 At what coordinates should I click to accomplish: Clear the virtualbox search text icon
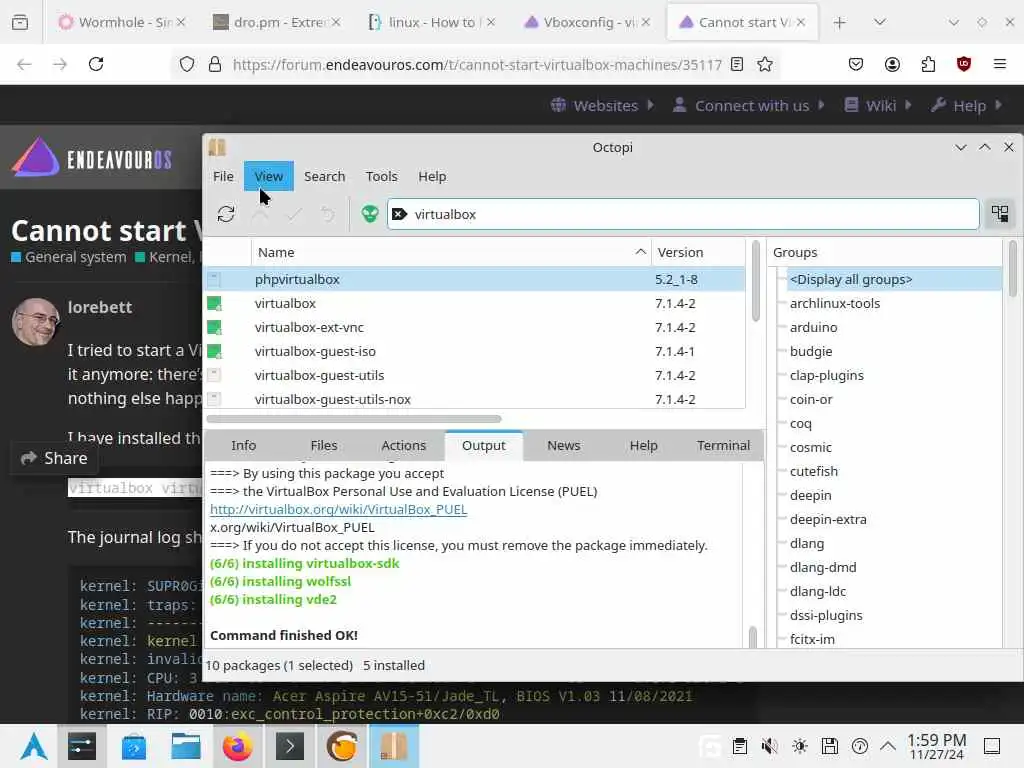pyautogui.click(x=400, y=214)
